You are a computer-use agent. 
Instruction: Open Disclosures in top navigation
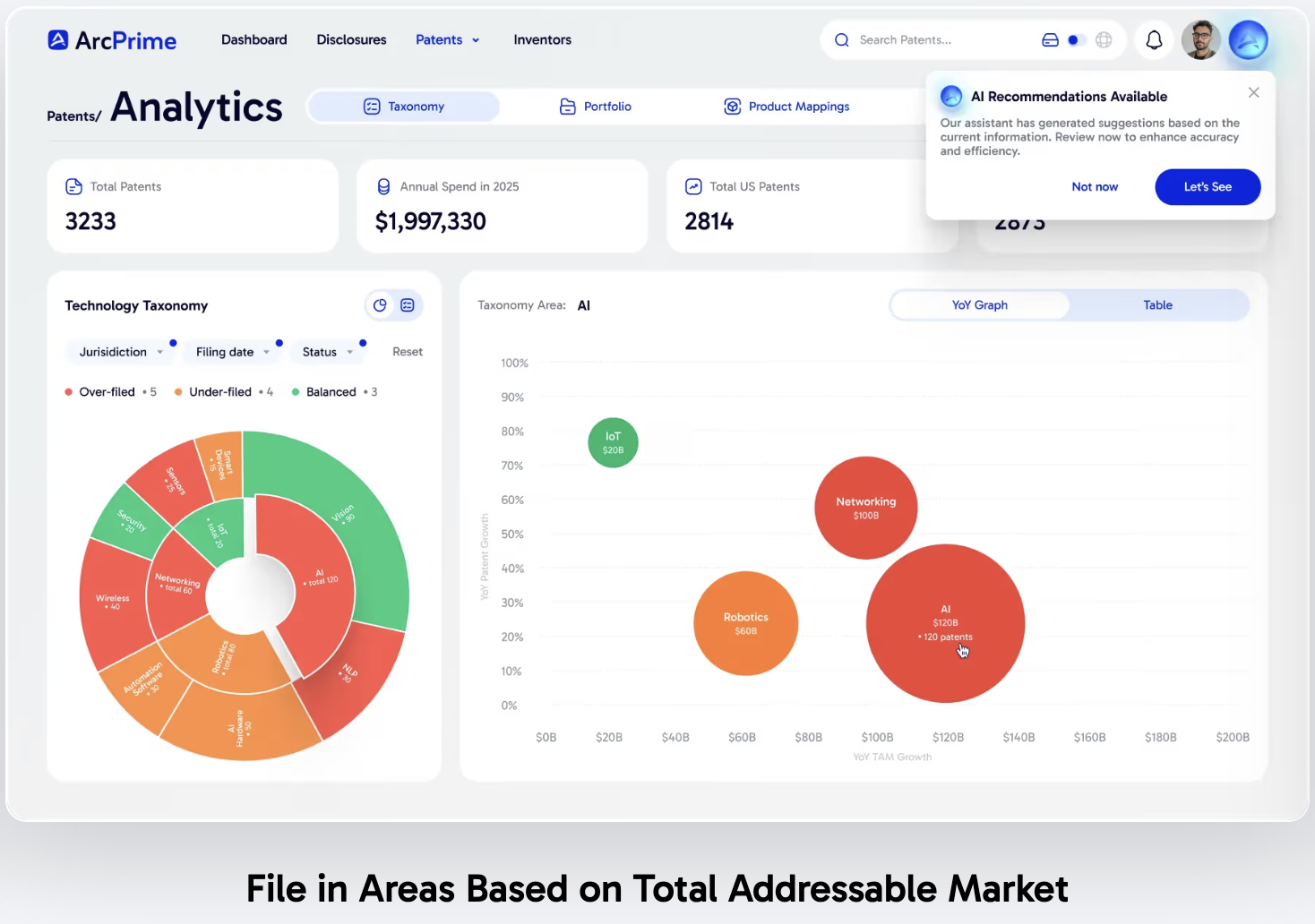(x=351, y=39)
